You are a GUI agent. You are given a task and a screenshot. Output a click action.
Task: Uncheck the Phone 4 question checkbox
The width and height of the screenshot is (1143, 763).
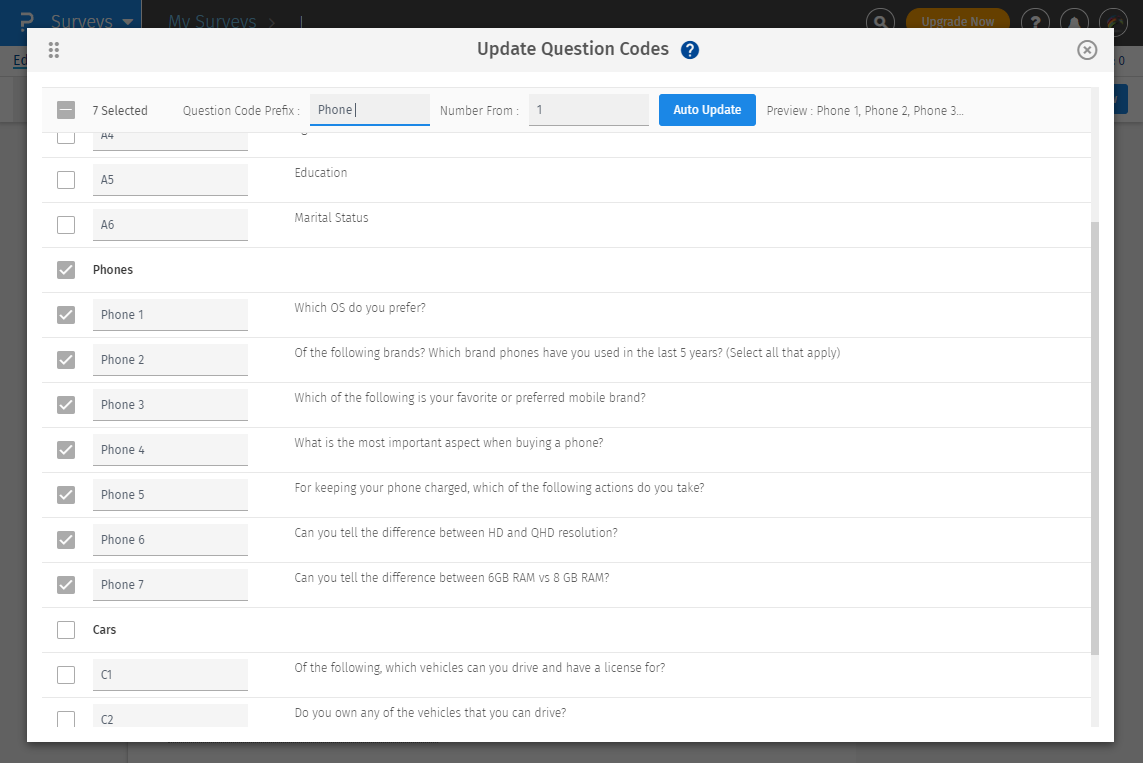(66, 450)
